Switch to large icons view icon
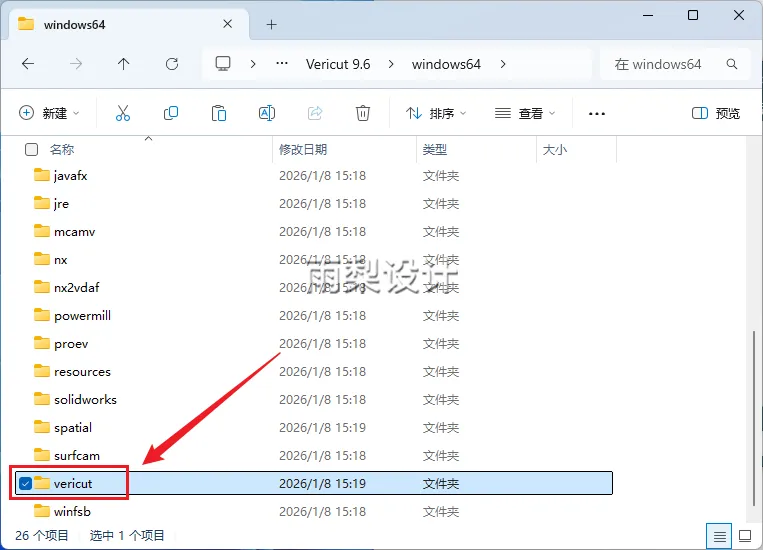Screen dimensions: 763x550 coord(745,536)
